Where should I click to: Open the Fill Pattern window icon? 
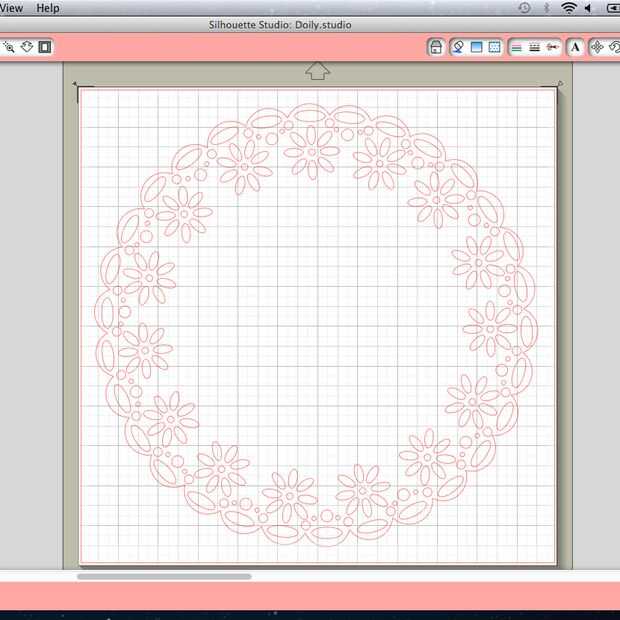494,47
